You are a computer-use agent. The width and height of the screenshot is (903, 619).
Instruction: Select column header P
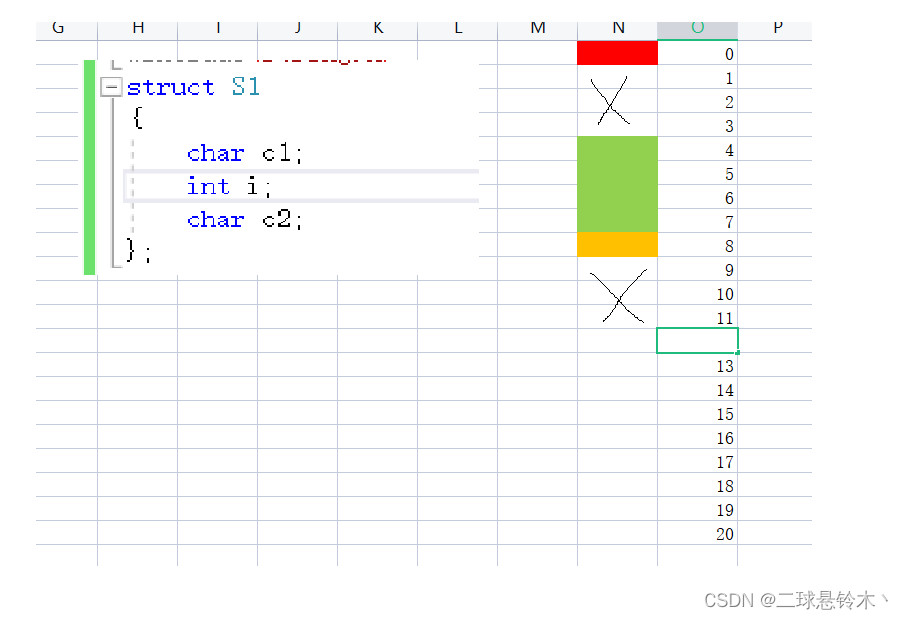[x=777, y=28]
